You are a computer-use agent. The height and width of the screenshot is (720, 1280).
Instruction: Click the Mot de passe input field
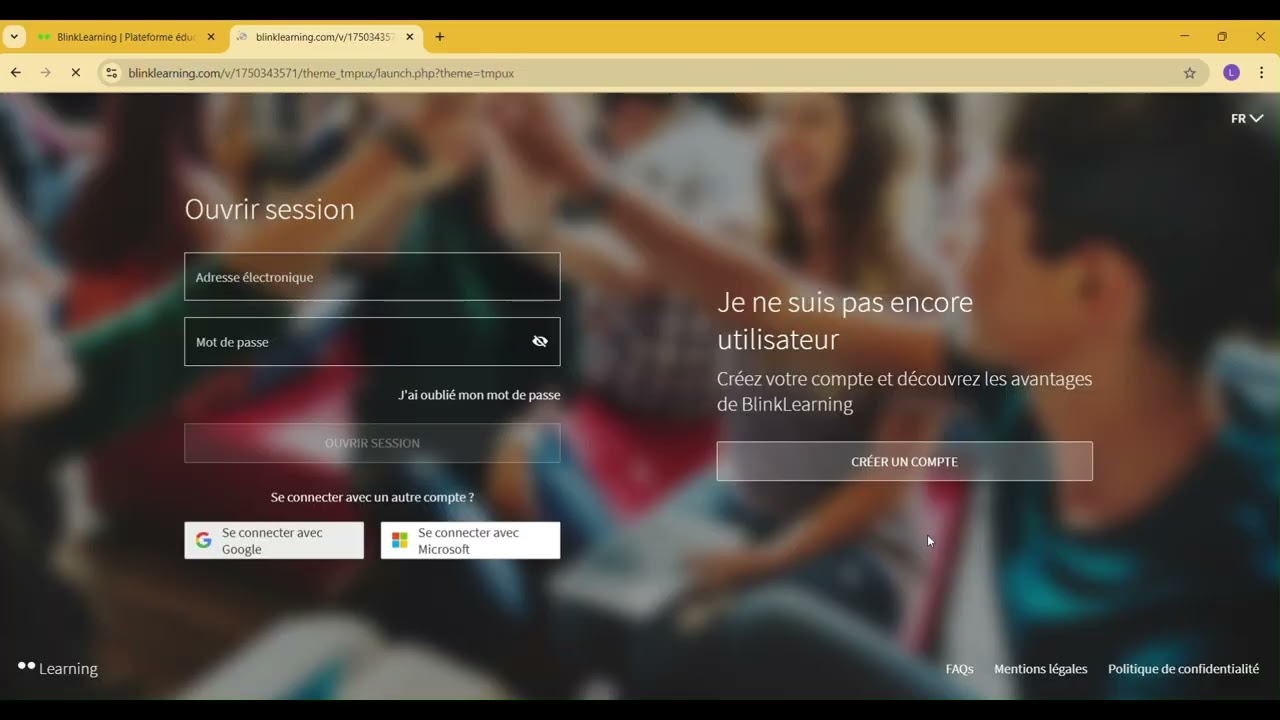point(372,342)
